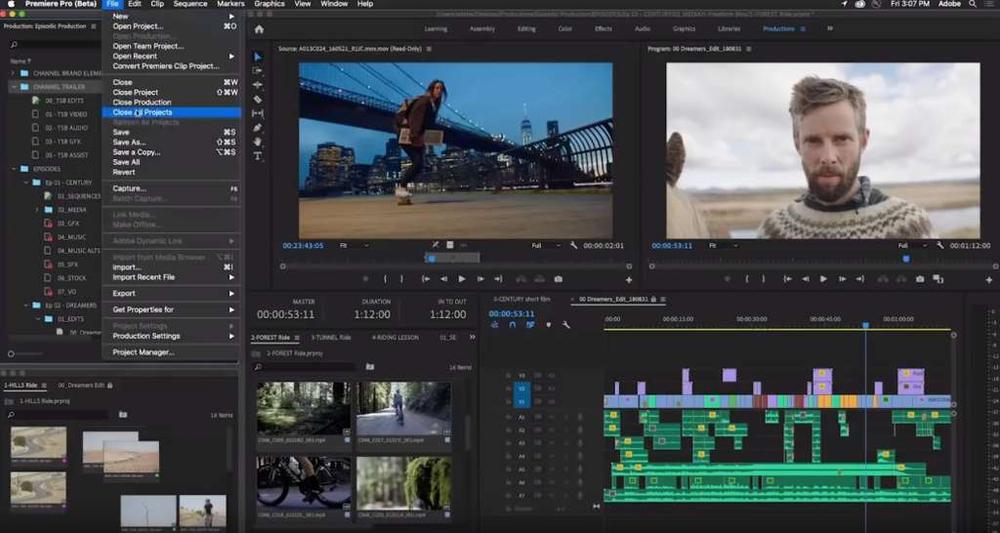
Task: Open the 3-TUNNEL Ride project tab
Action: click(x=331, y=337)
